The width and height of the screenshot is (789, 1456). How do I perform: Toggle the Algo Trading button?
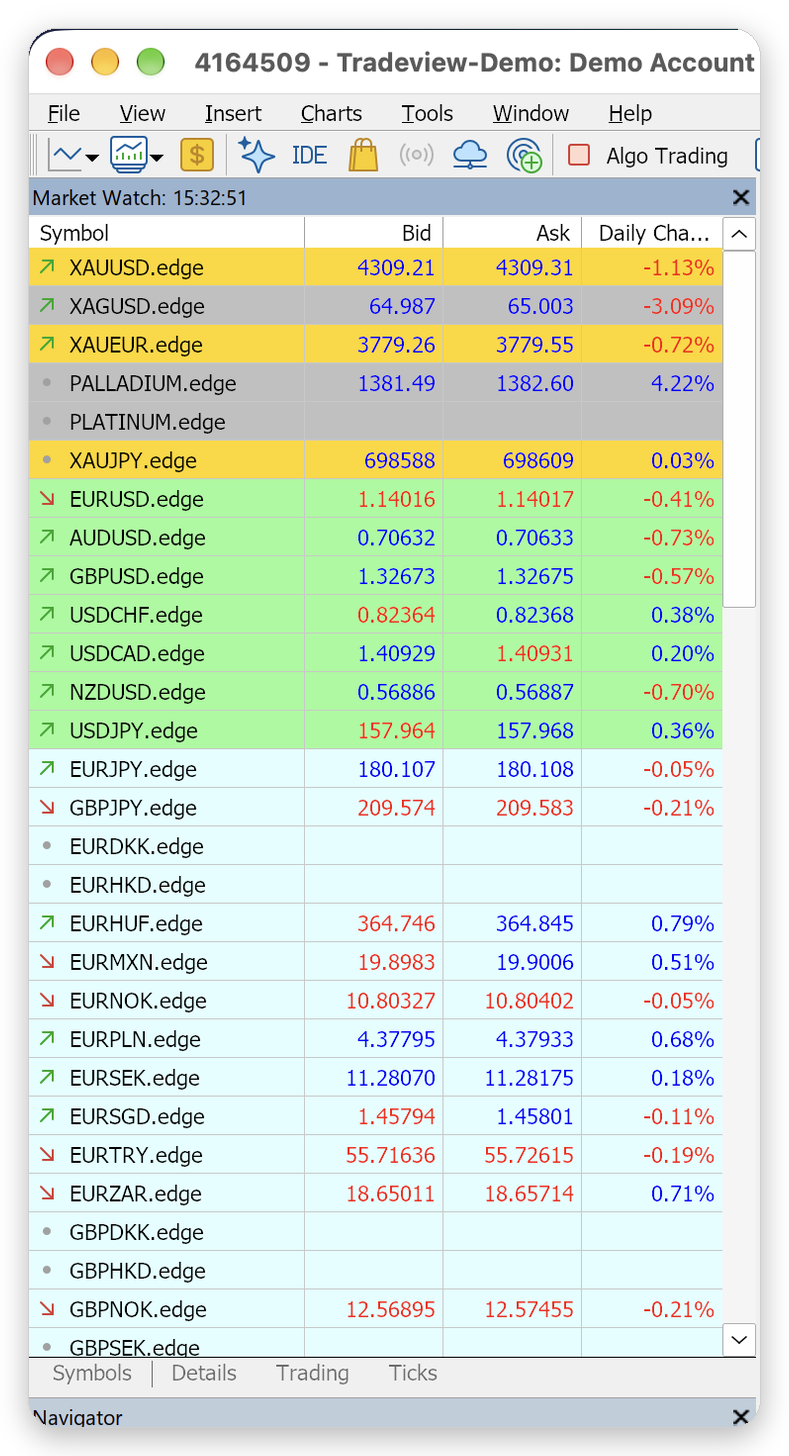pyautogui.click(x=648, y=155)
